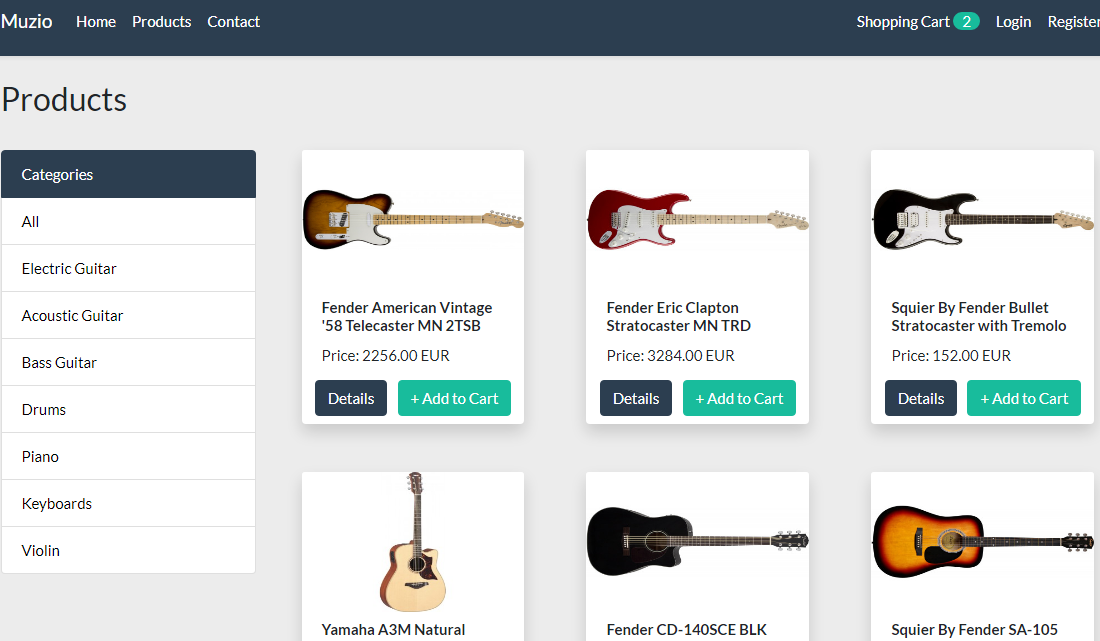
Task: View Details for Squier Bullet Stratocaster
Action: [x=920, y=398]
